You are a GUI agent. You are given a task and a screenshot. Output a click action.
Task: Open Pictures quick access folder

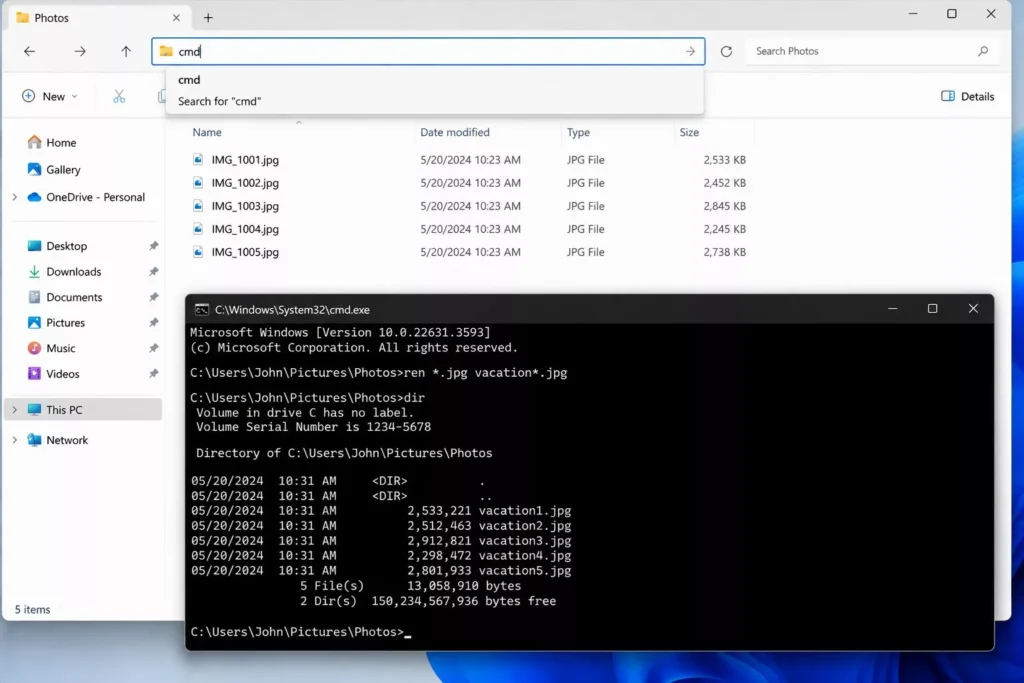pos(56,323)
